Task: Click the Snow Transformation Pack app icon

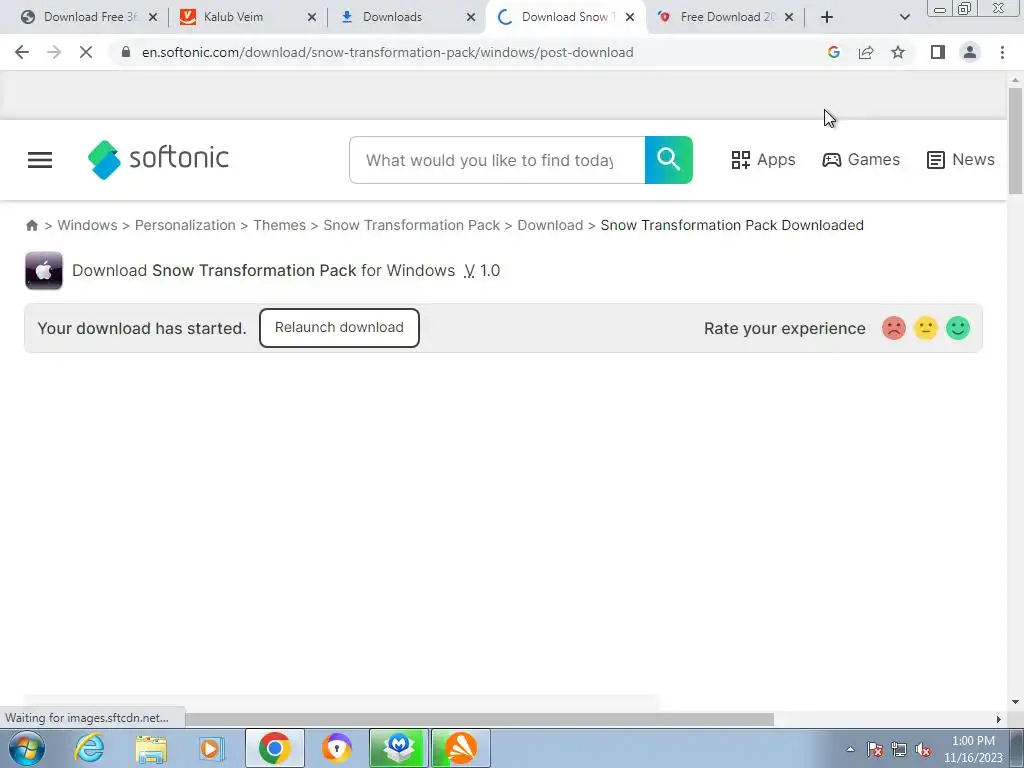Action: pyautogui.click(x=44, y=270)
